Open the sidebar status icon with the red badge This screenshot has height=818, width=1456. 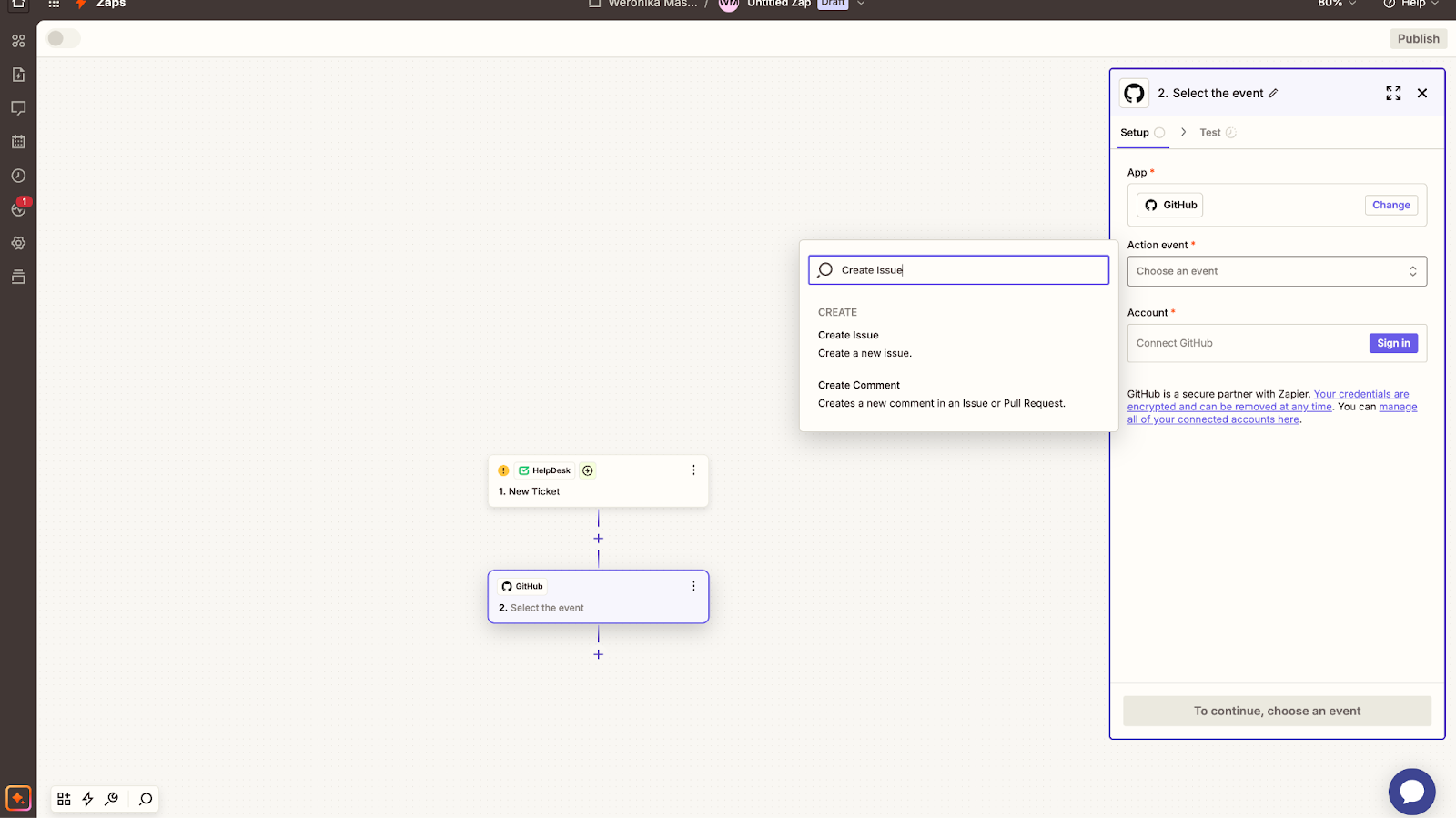tap(19, 208)
